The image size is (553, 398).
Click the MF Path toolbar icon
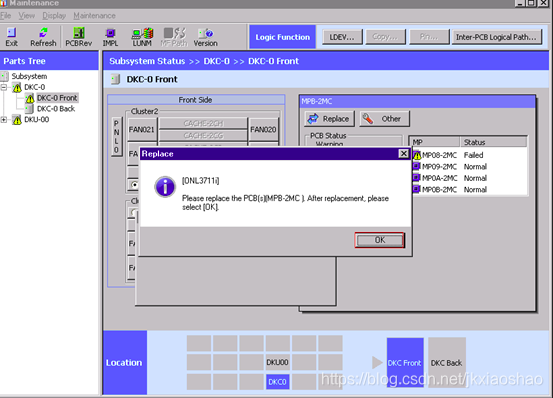(x=174, y=37)
